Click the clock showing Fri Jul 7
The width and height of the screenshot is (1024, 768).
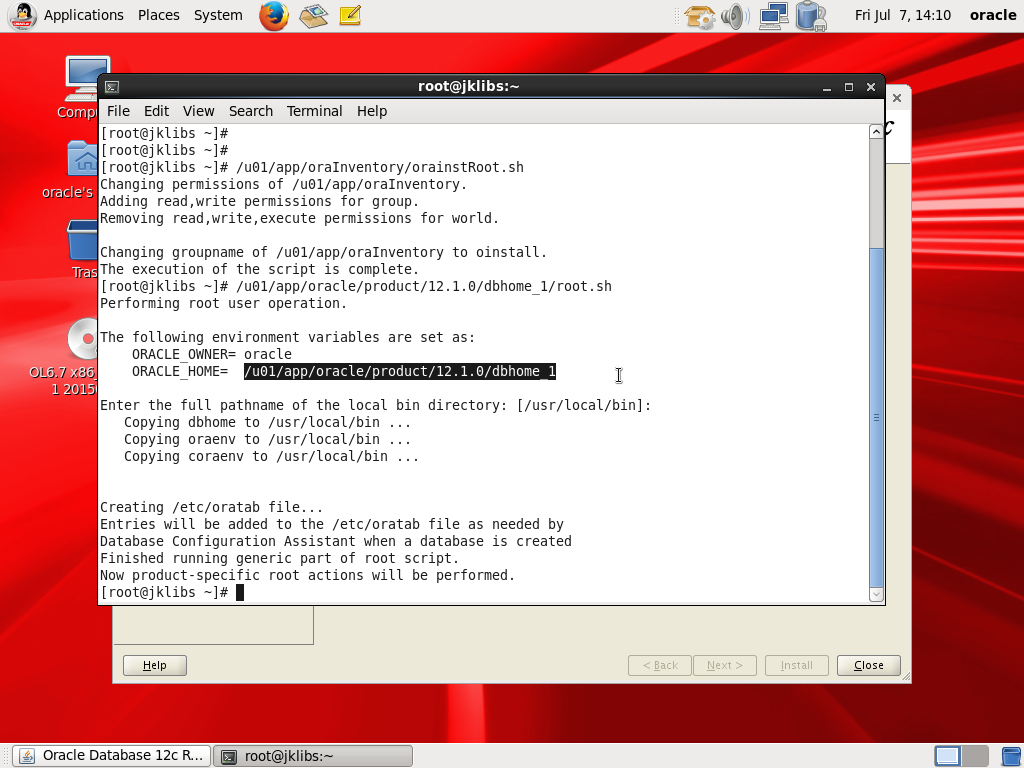[x=903, y=15]
